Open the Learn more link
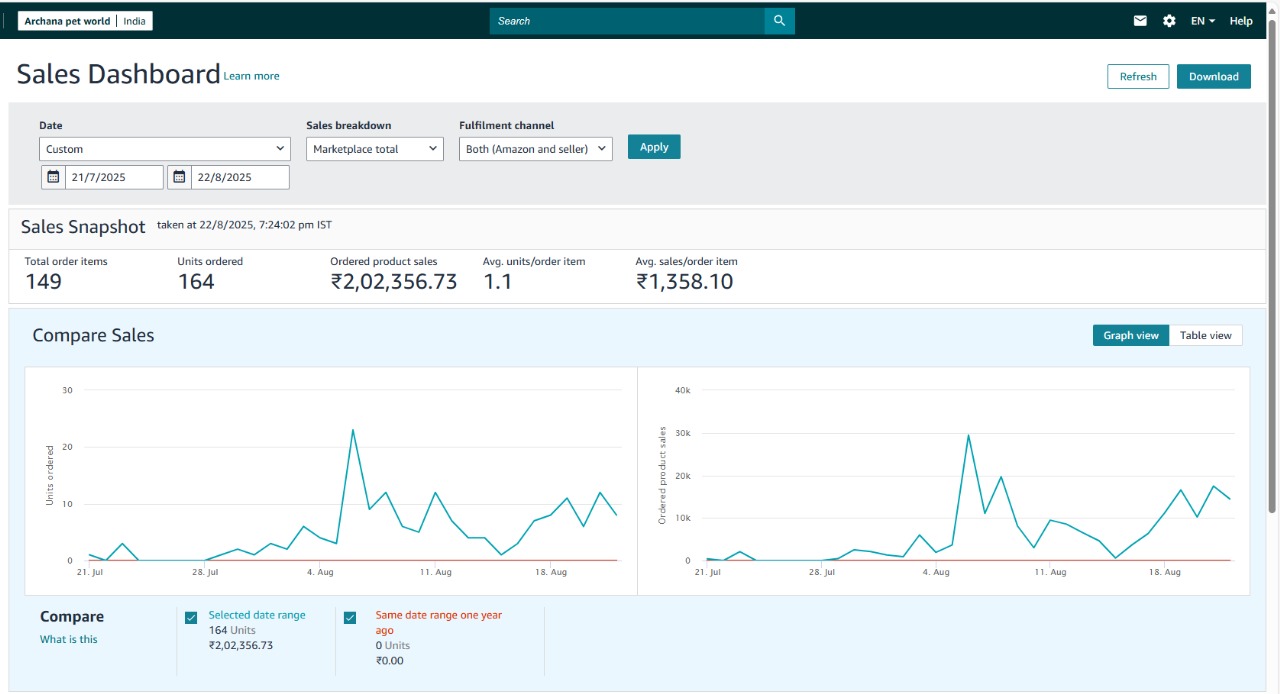 (x=251, y=76)
